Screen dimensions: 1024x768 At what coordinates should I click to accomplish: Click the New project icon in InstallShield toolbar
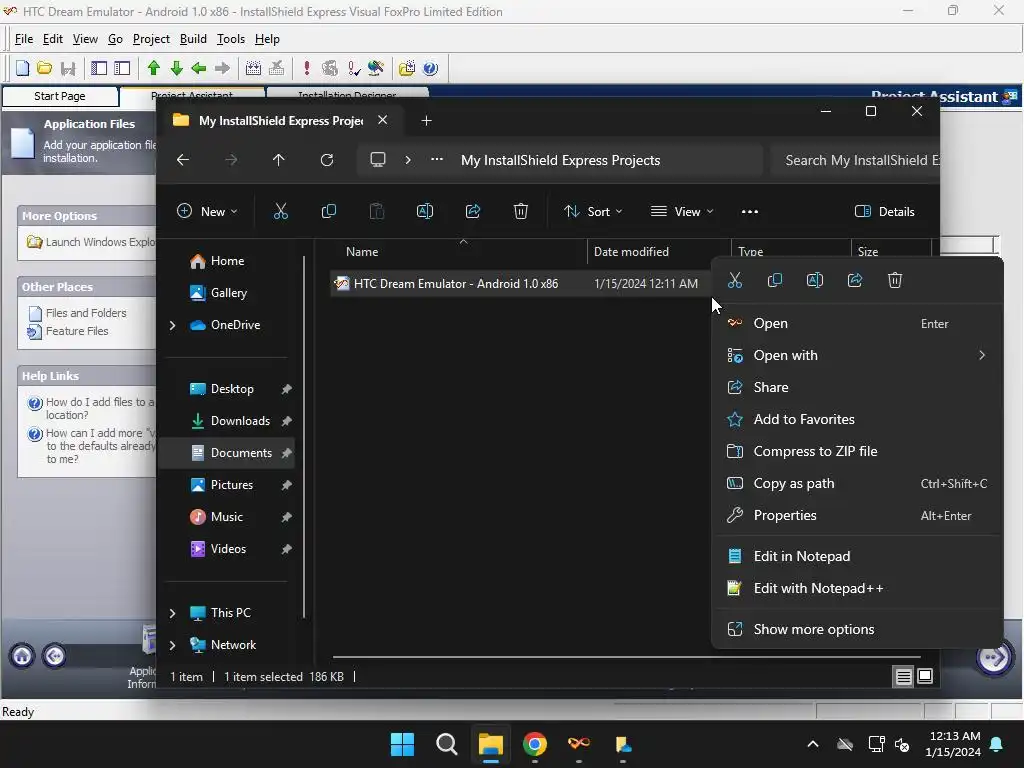coord(22,68)
